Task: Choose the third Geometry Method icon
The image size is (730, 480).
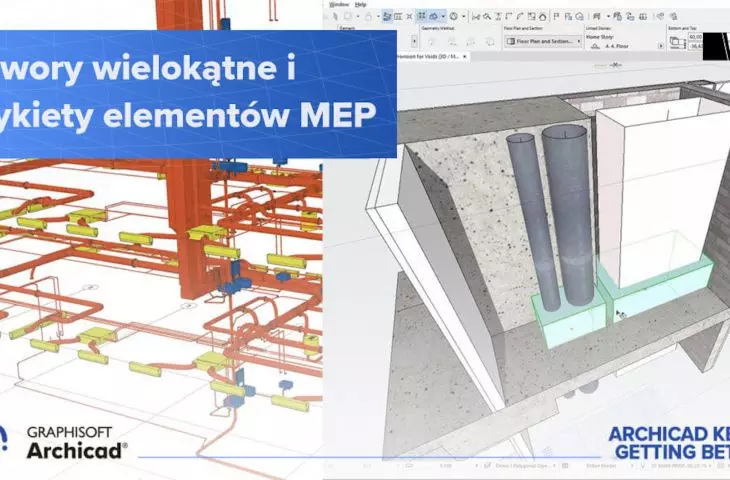Action: (471, 41)
